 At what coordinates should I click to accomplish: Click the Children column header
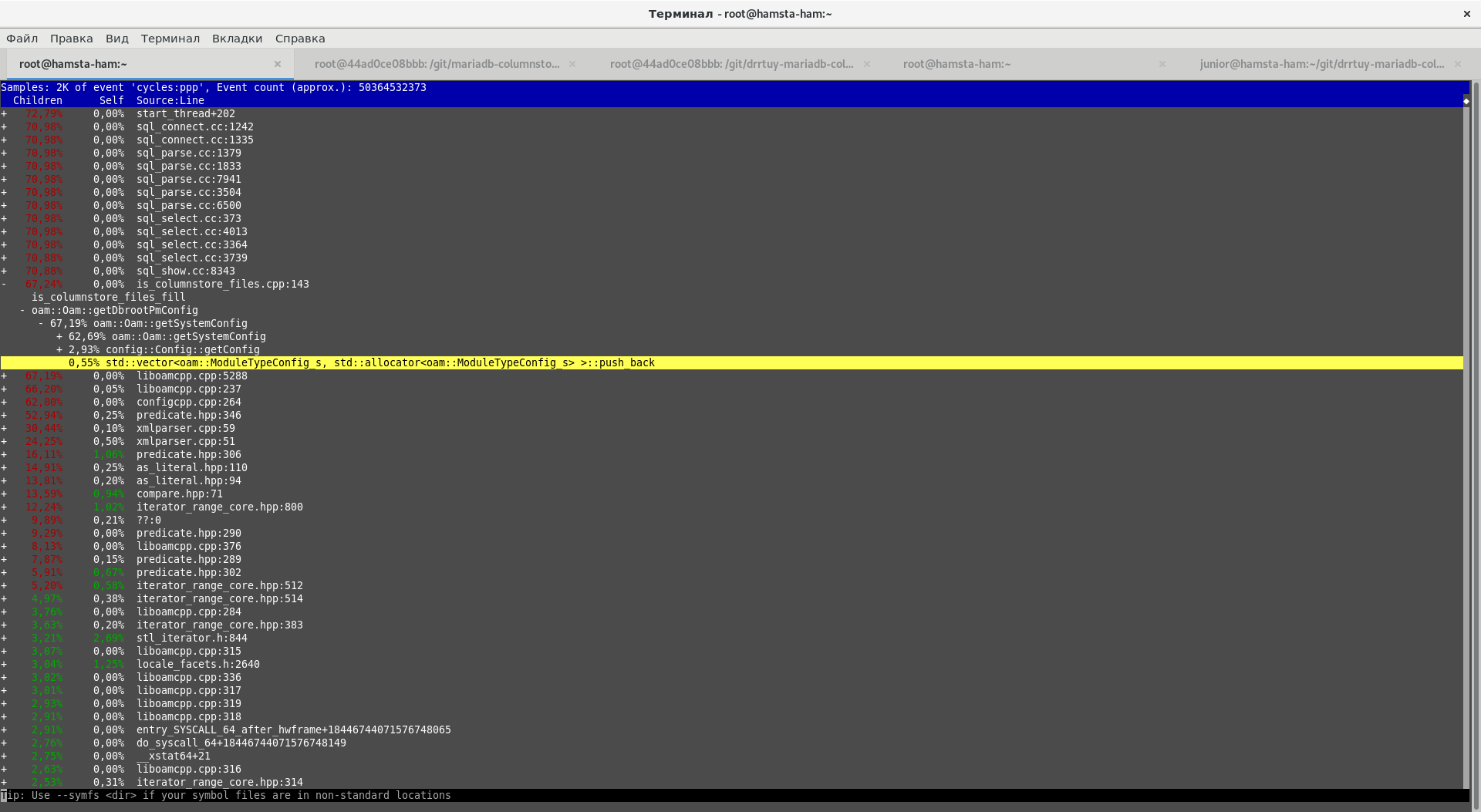(37, 101)
